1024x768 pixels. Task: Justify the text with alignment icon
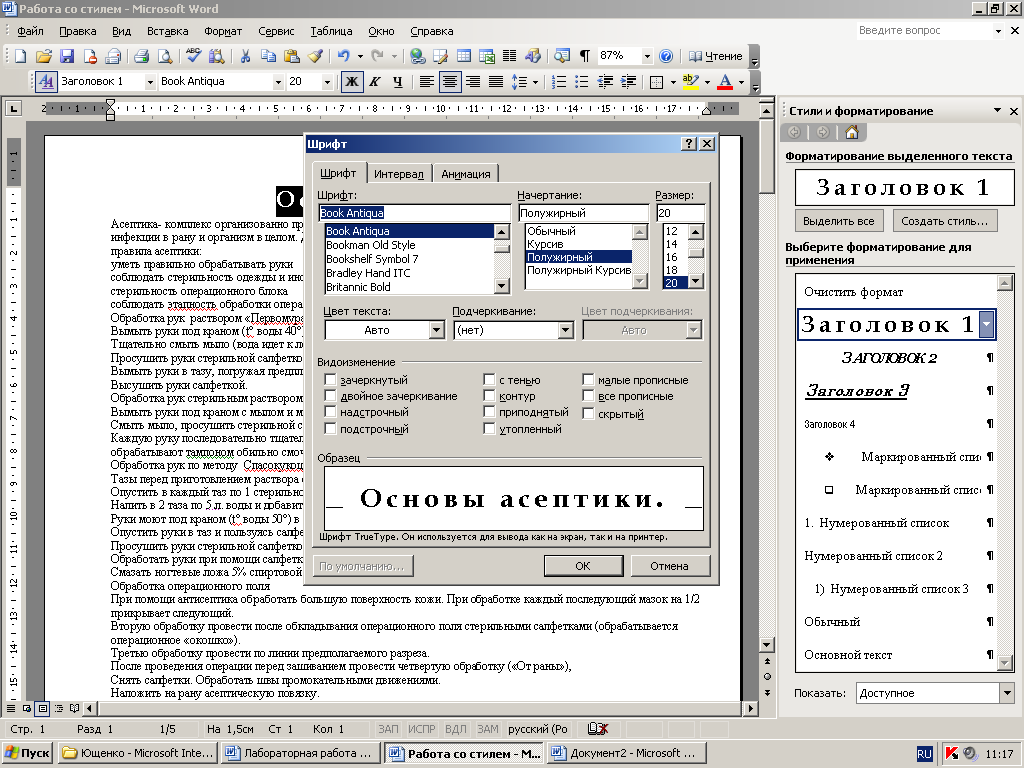pos(496,82)
